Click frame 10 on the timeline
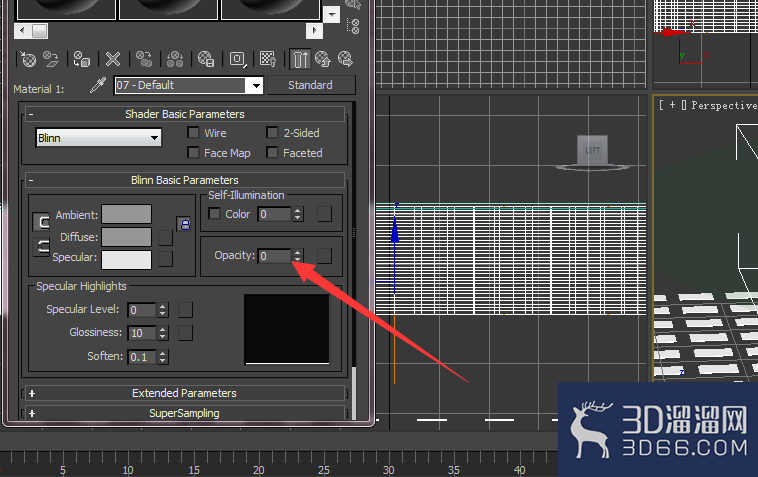This screenshot has height=477, width=758. 128,469
